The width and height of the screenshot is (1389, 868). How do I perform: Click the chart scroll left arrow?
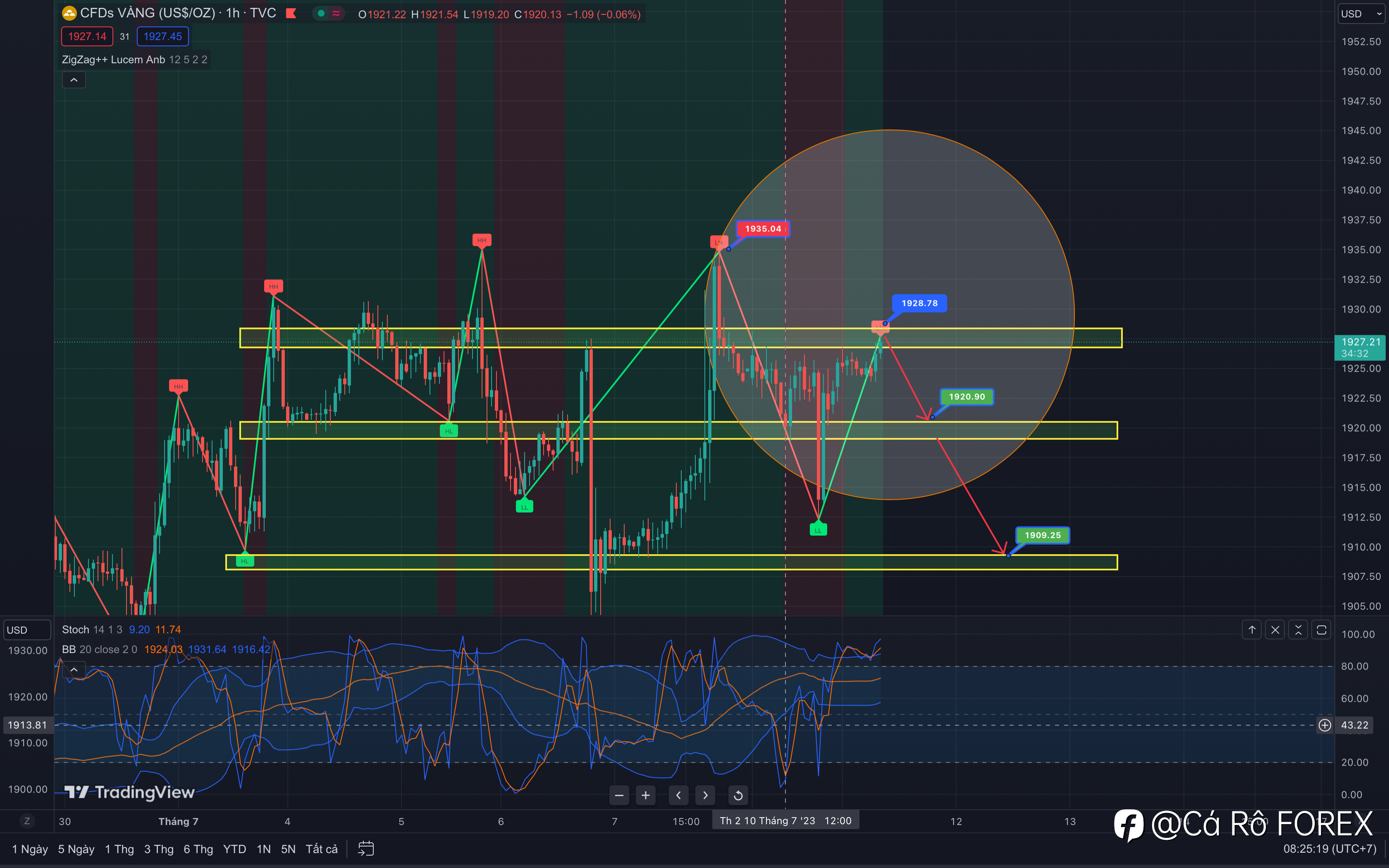(x=678, y=795)
